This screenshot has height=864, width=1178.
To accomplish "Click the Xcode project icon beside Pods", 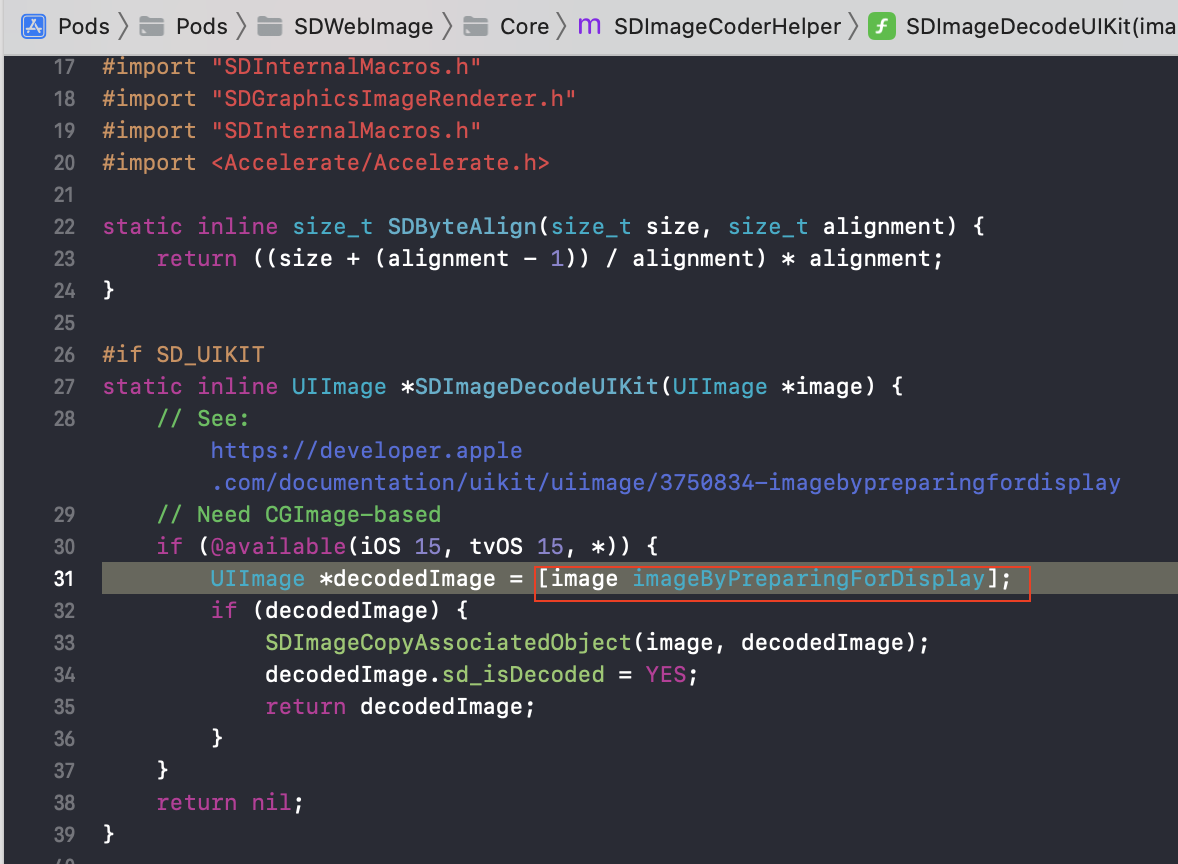I will [x=34, y=26].
